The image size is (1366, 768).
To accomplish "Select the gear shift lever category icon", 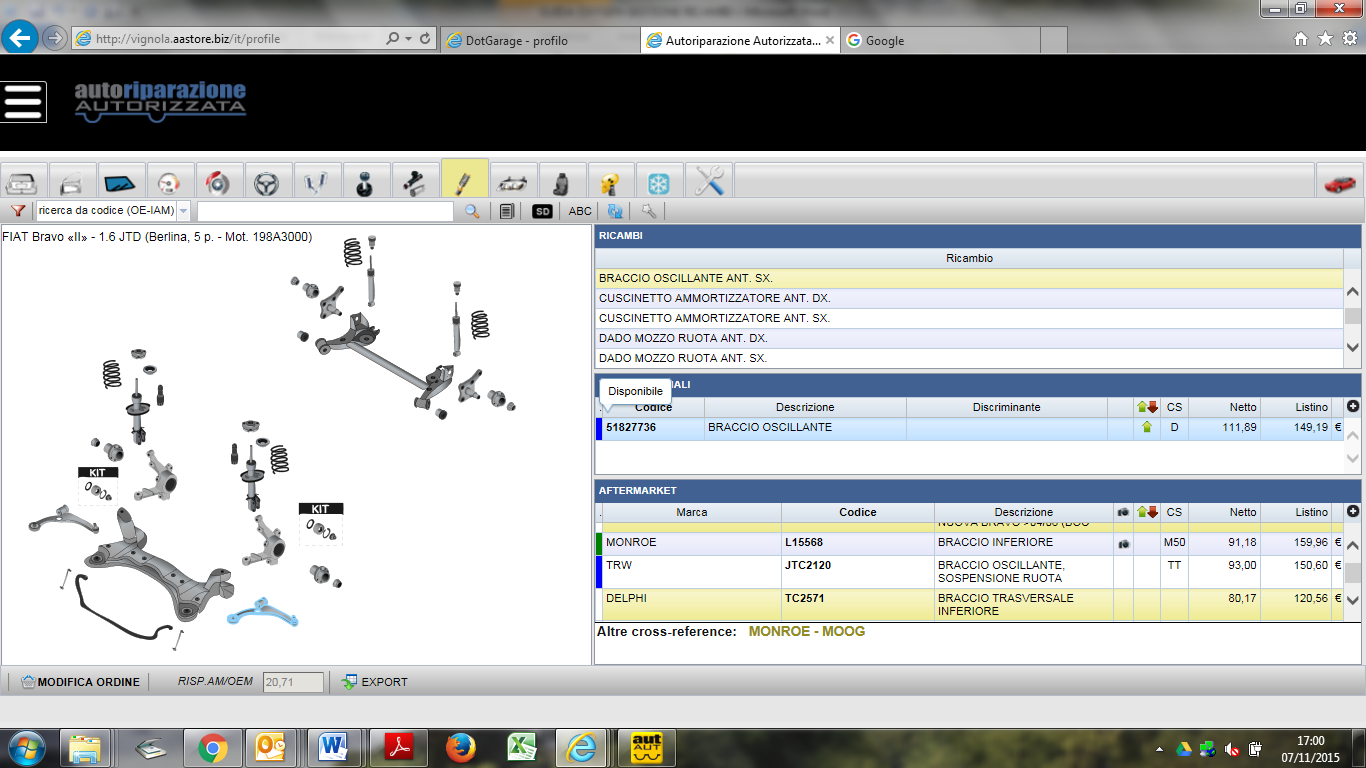I will coord(367,183).
